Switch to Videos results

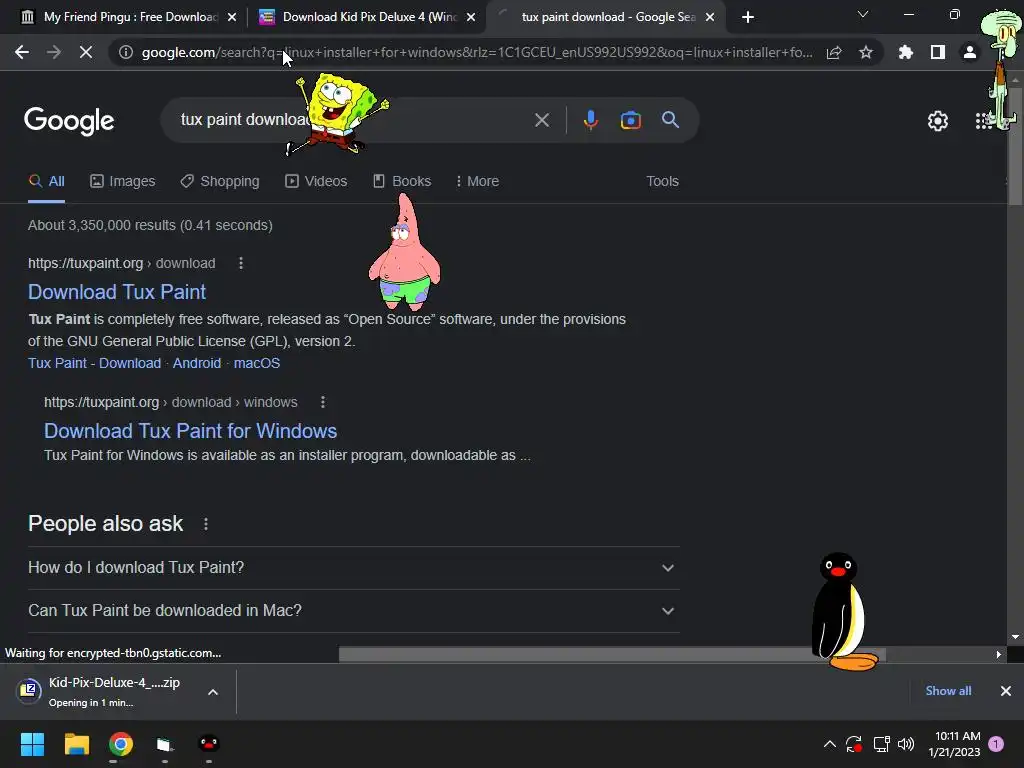316,182
